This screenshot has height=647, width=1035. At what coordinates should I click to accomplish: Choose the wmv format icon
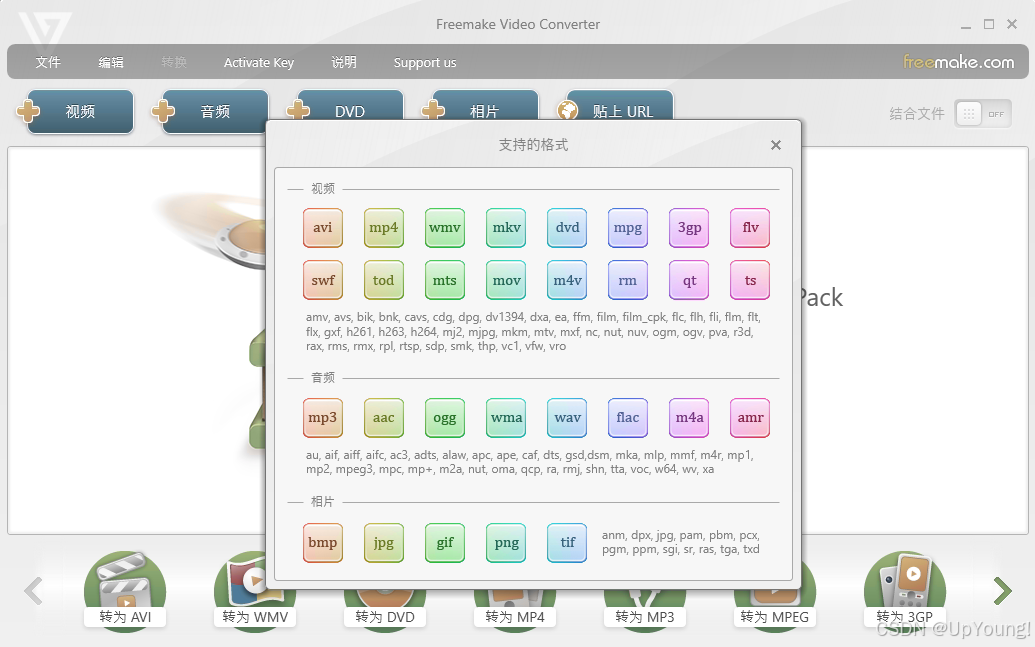pos(445,228)
